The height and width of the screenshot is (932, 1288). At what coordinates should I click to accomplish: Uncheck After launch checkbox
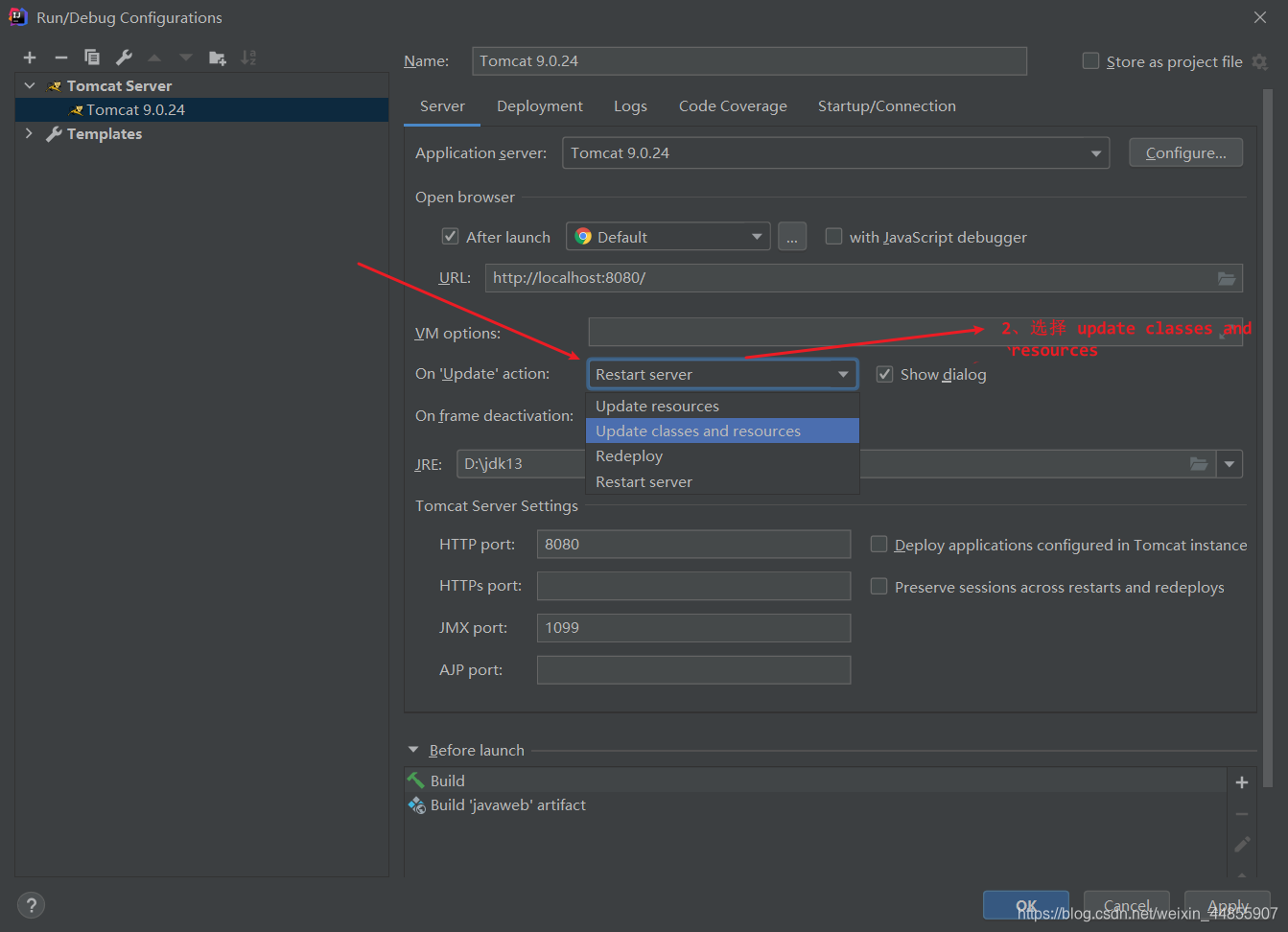450,236
